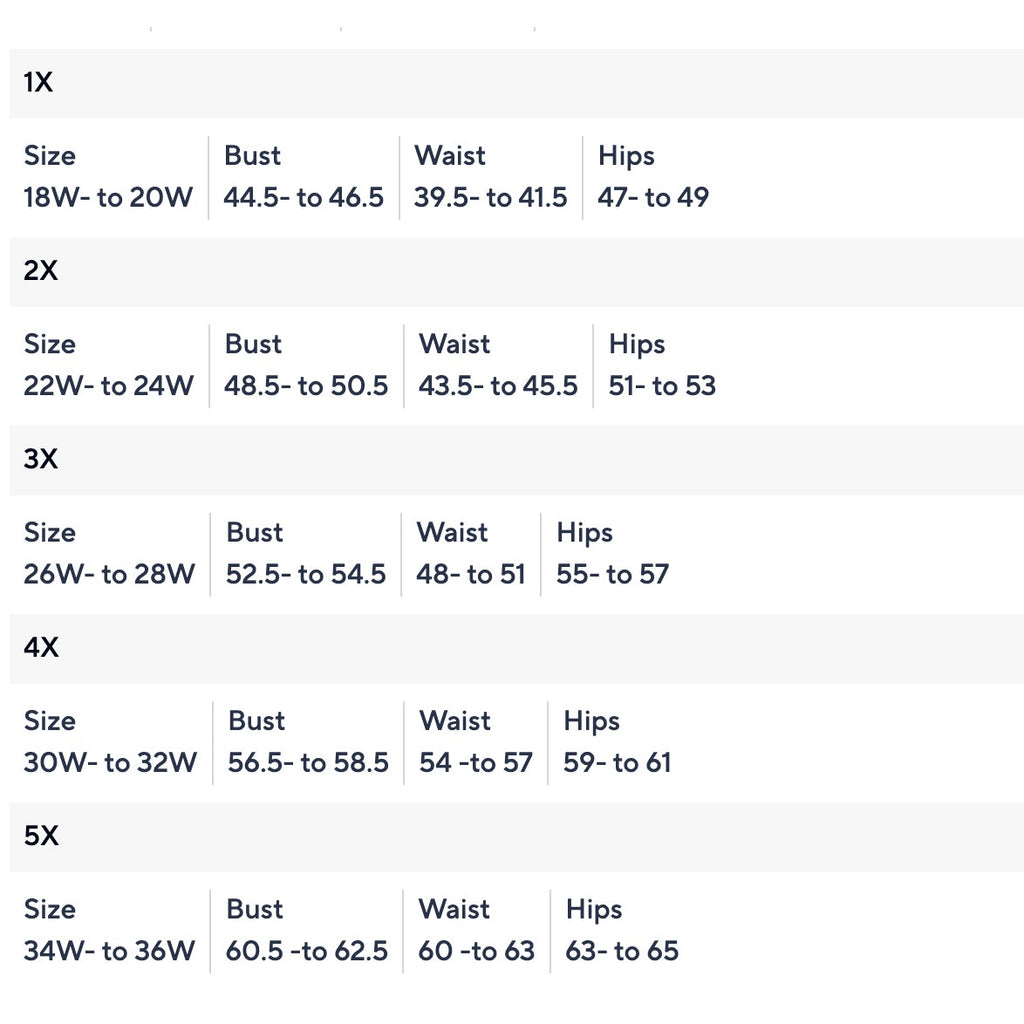Click the 55- to 57 hips value
The height and width of the screenshot is (1024, 1024).
click(x=613, y=574)
